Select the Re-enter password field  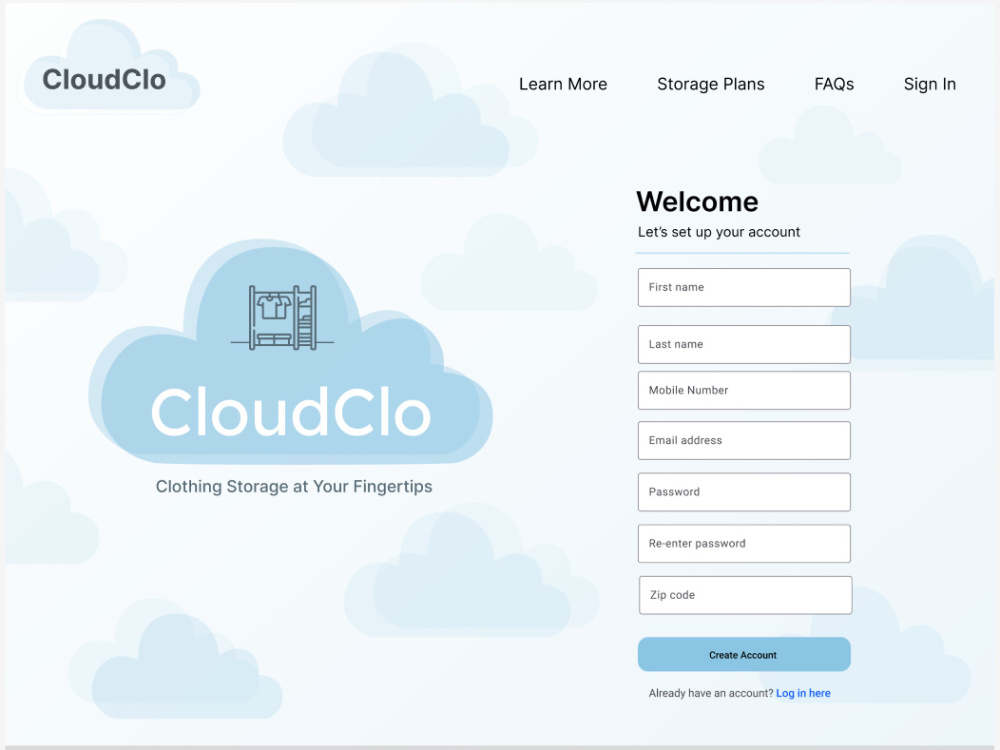tap(744, 543)
